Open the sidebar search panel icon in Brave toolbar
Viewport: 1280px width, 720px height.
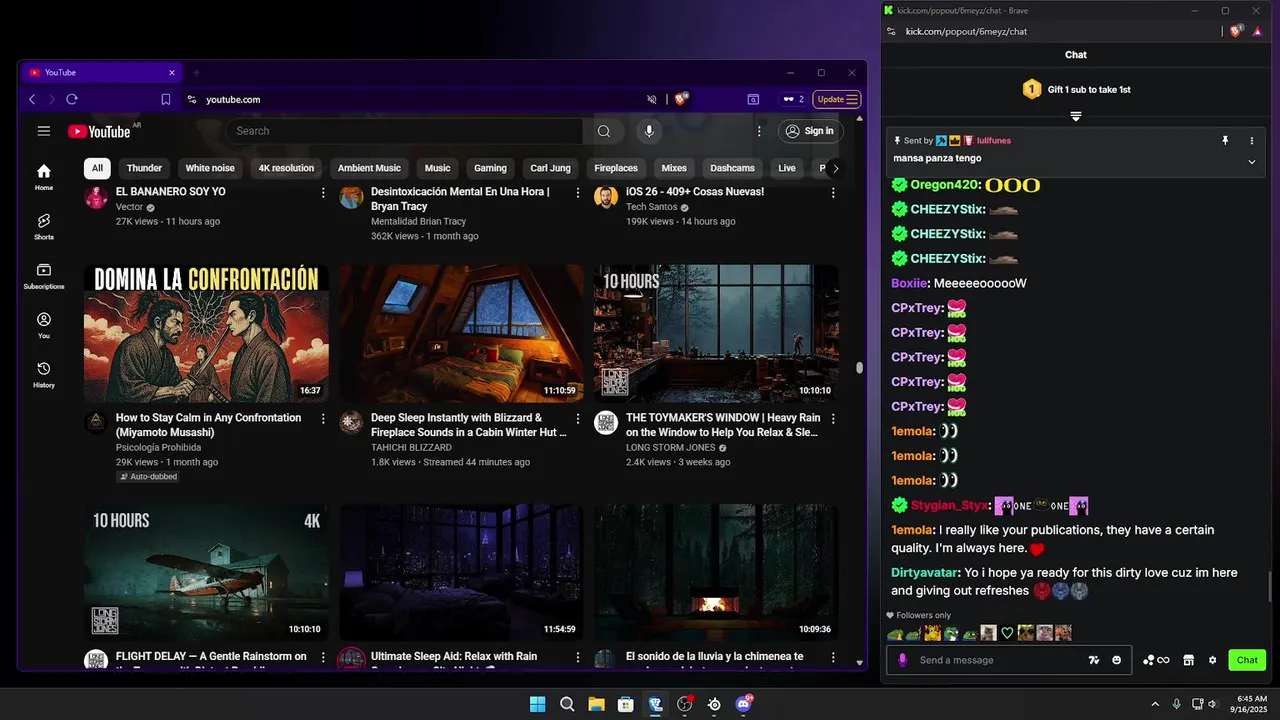753,99
